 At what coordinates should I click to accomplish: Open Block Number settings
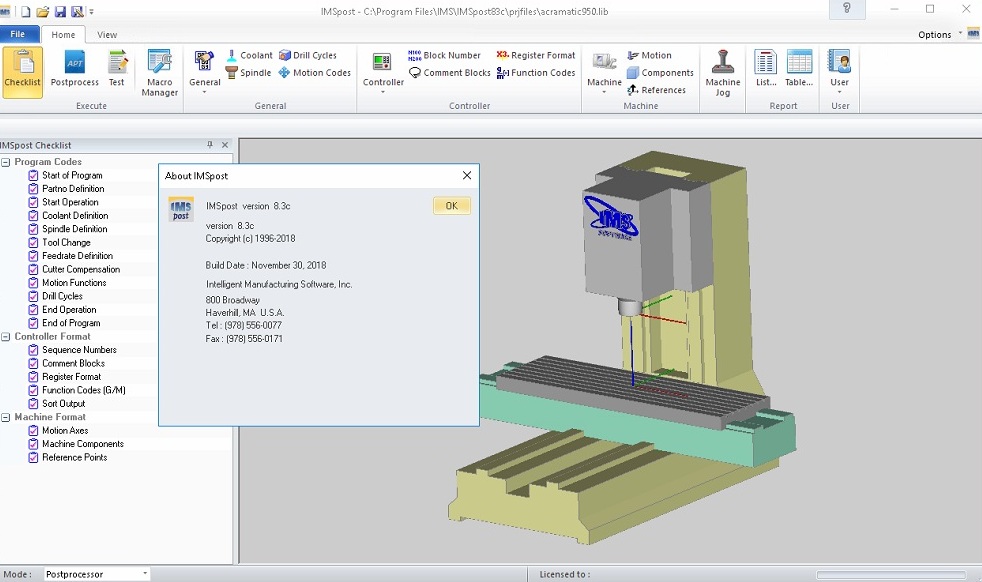444,55
